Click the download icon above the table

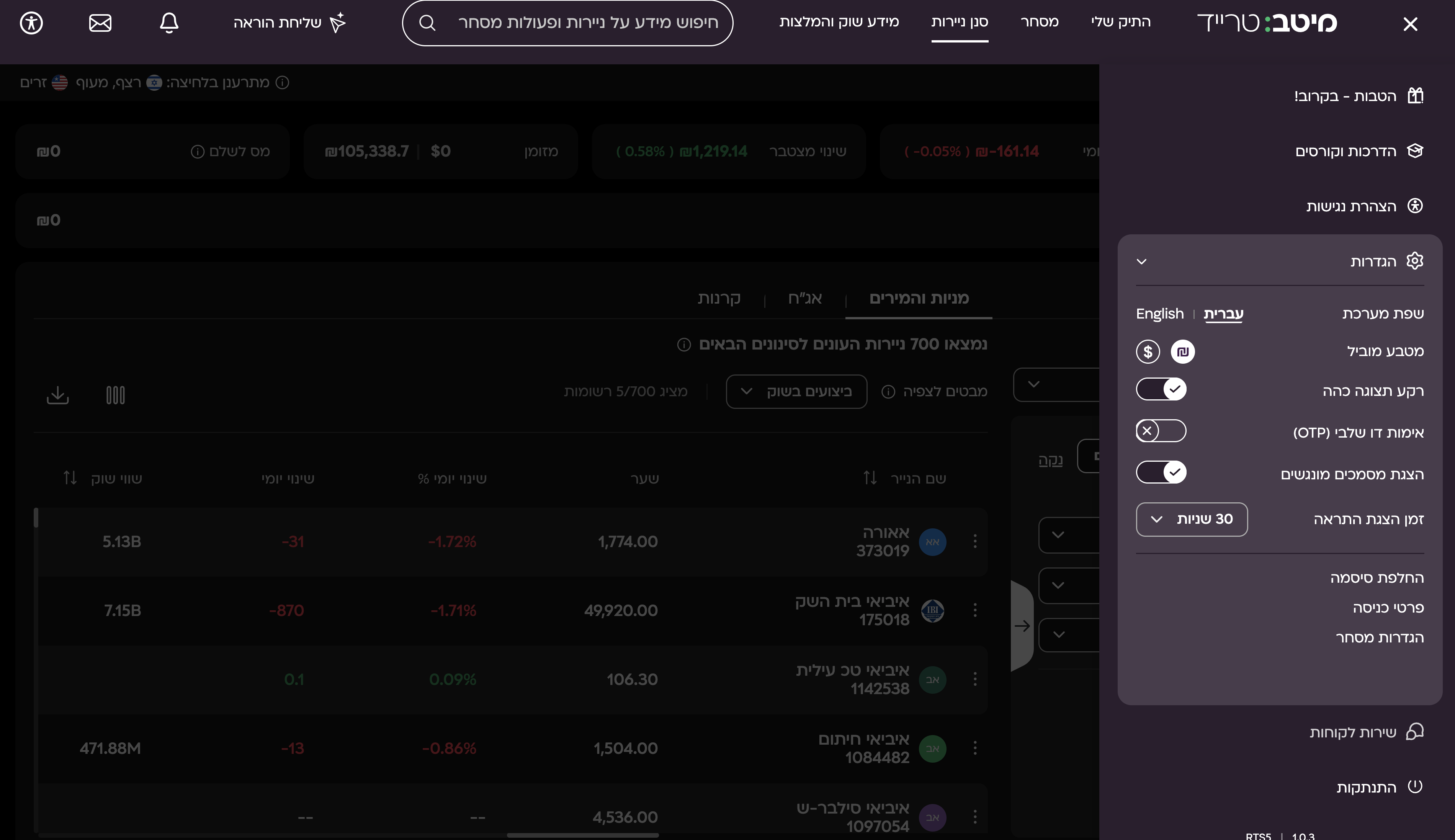(x=58, y=395)
